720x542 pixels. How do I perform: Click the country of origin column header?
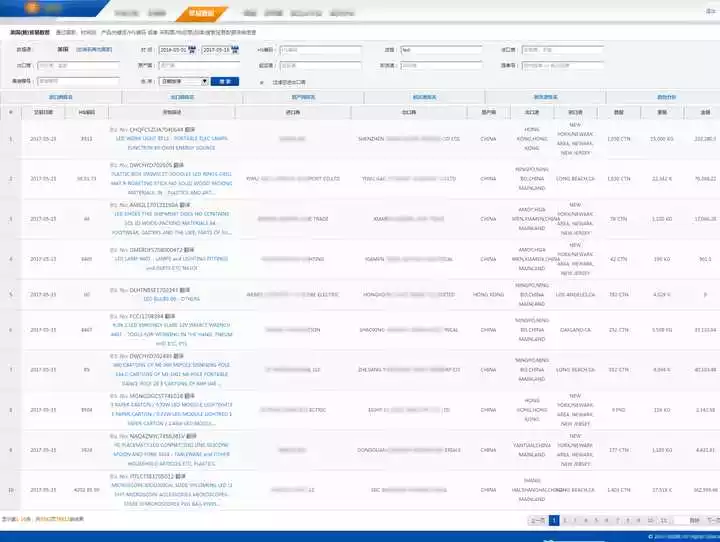(489, 112)
